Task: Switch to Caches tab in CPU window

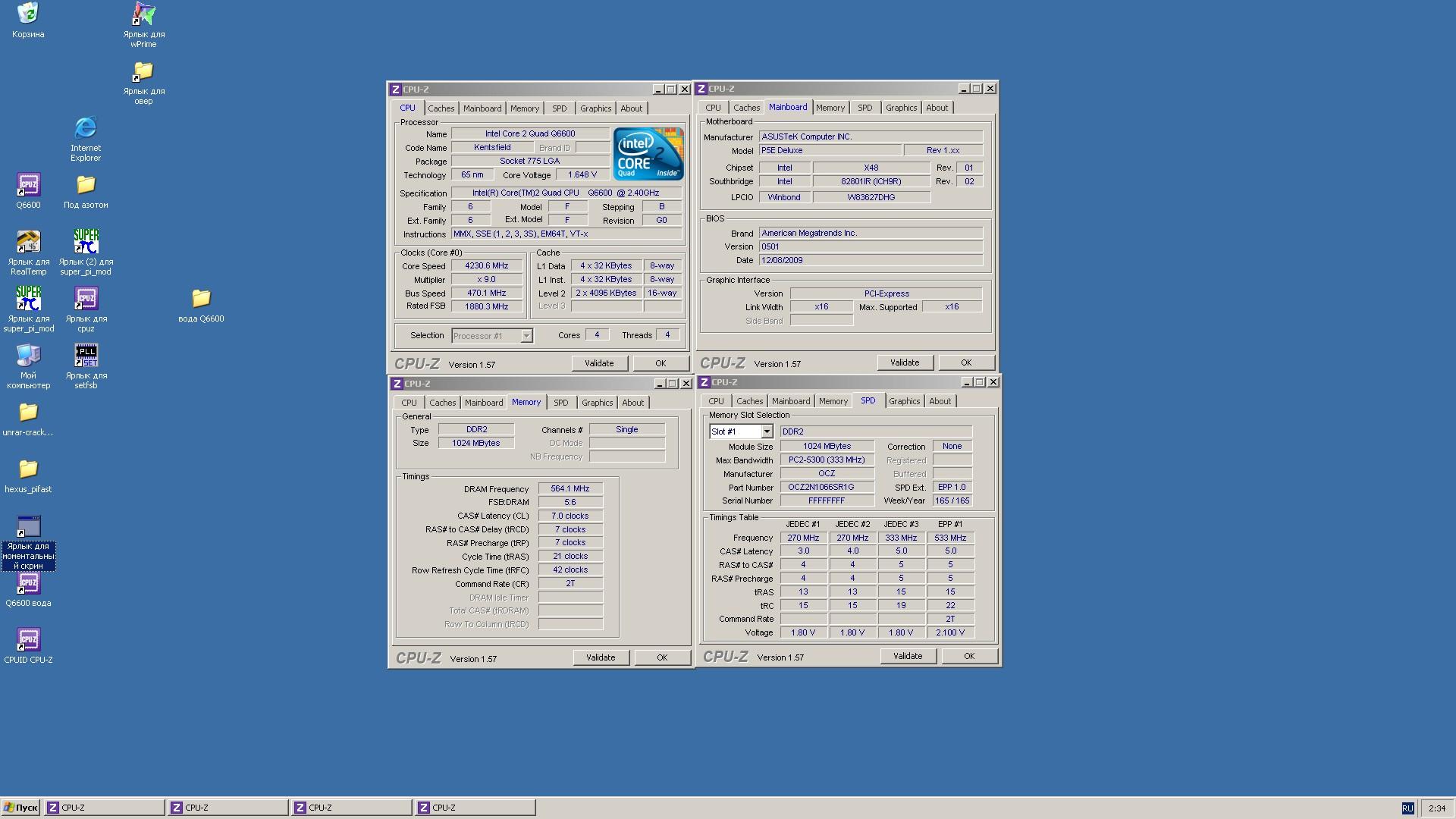Action: pos(441,108)
